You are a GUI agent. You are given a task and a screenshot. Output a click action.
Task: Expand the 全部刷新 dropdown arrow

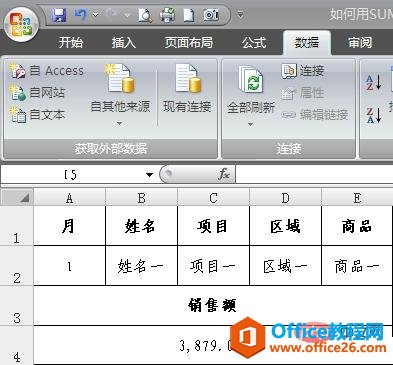pos(250,124)
